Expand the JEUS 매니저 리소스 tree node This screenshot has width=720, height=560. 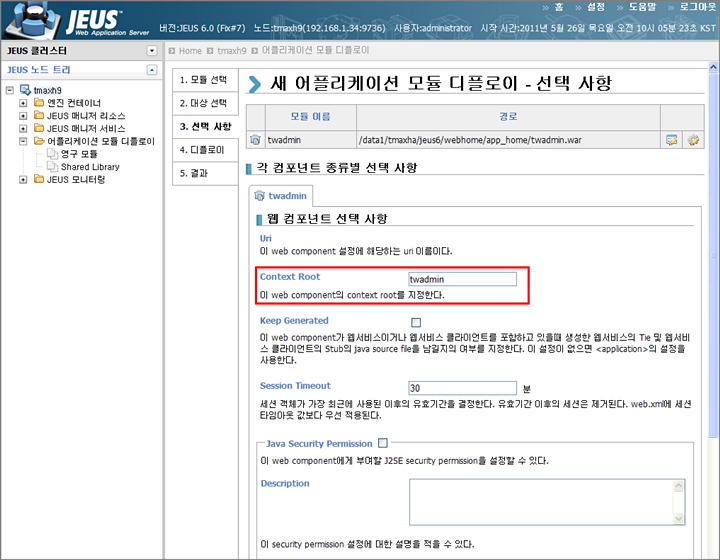23,116
